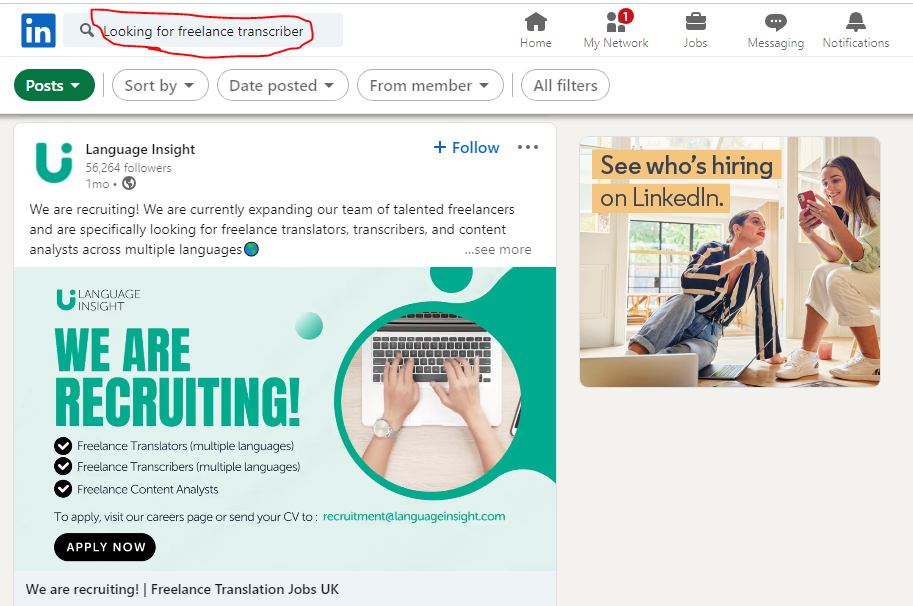Open the From member dropdown
The width and height of the screenshot is (913, 606).
430,86
